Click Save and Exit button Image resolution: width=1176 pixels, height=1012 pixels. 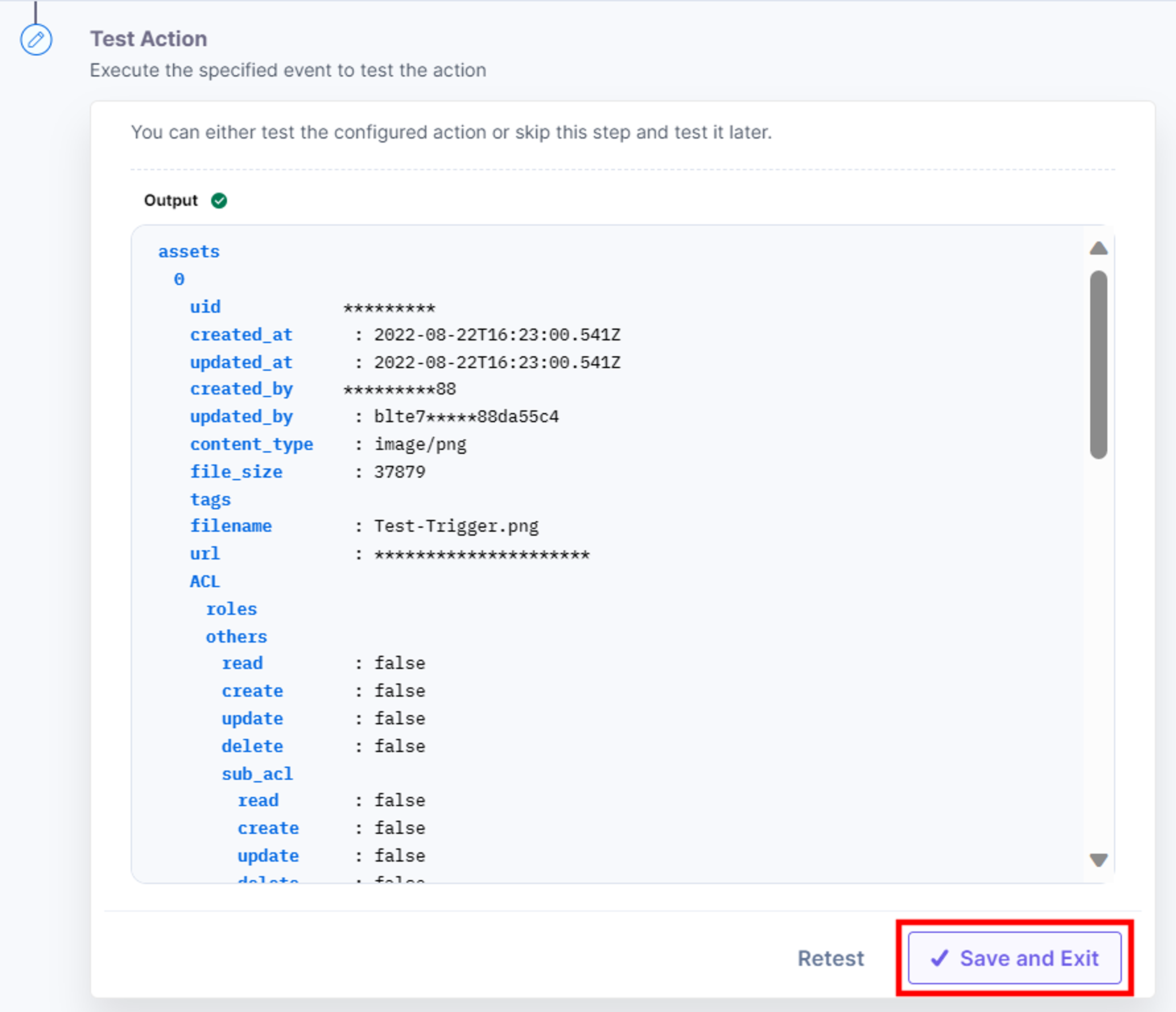pos(1014,958)
